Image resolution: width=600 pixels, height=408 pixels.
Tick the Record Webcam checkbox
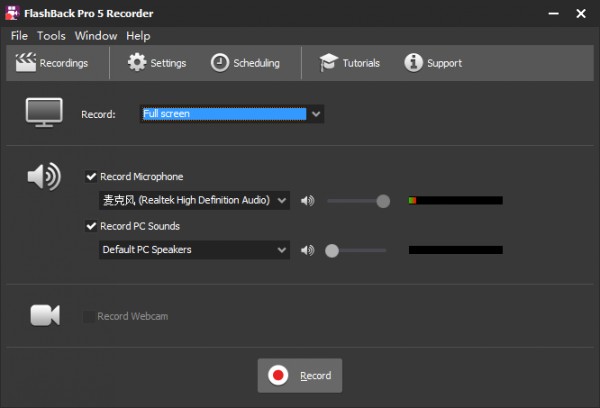89,317
